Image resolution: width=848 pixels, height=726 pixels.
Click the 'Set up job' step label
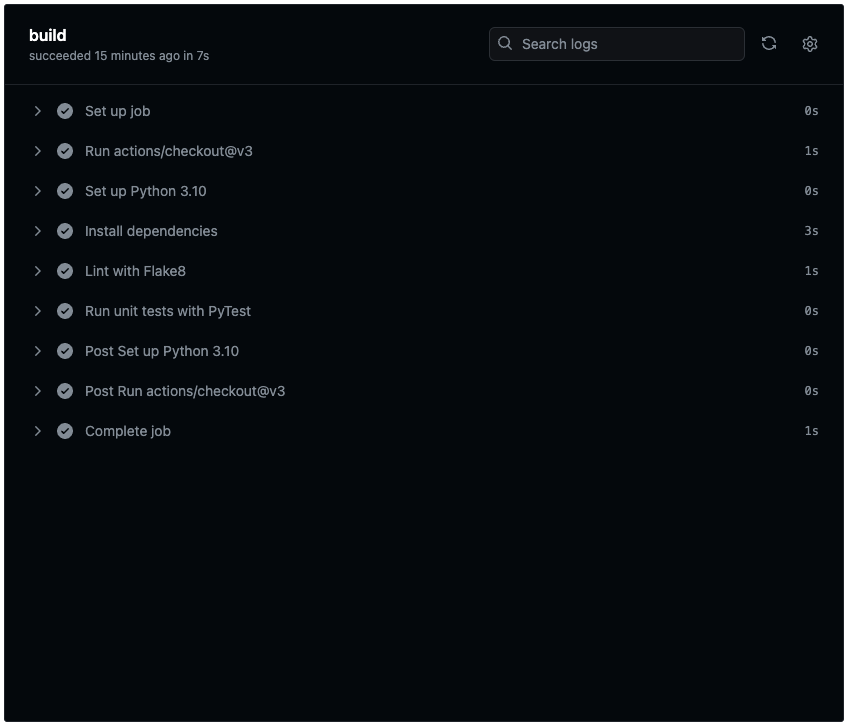click(x=117, y=111)
